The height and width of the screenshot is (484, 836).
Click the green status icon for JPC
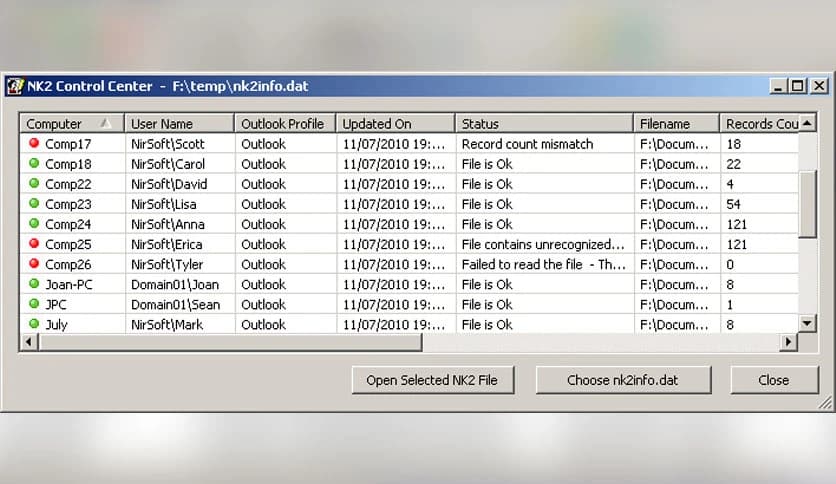coord(34,304)
